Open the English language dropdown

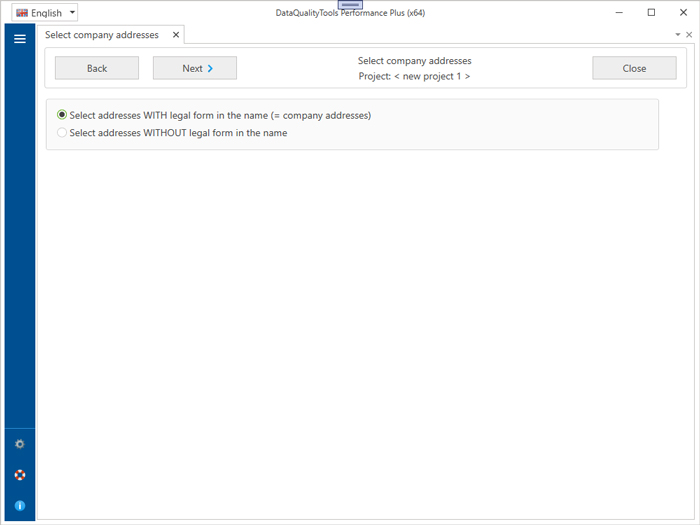(72, 13)
